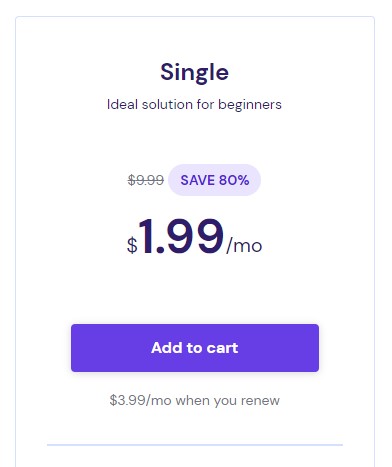Click the $3.99/mo renewal amount

point(140,400)
